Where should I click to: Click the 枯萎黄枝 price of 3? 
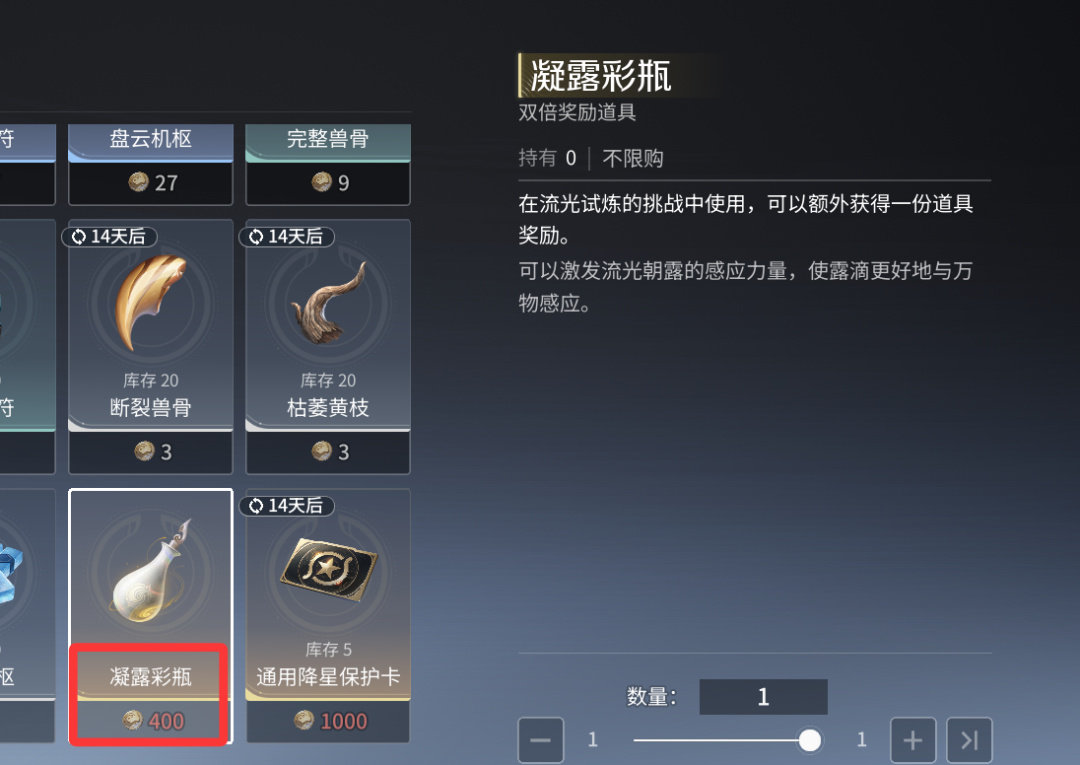343,452
